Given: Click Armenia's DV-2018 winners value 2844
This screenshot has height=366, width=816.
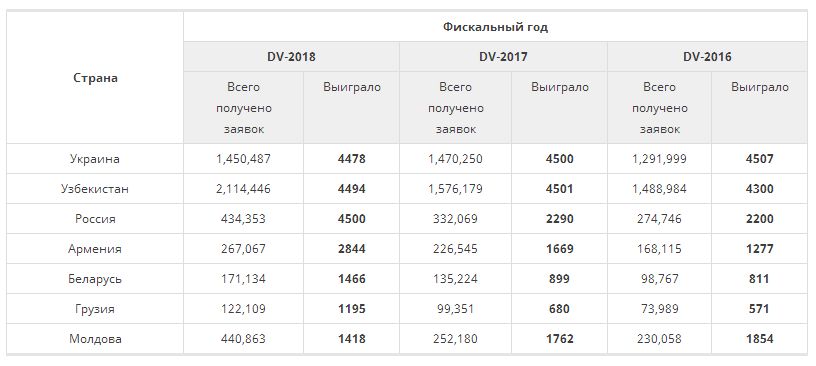Looking at the screenshot, I should tap(351, 249).
